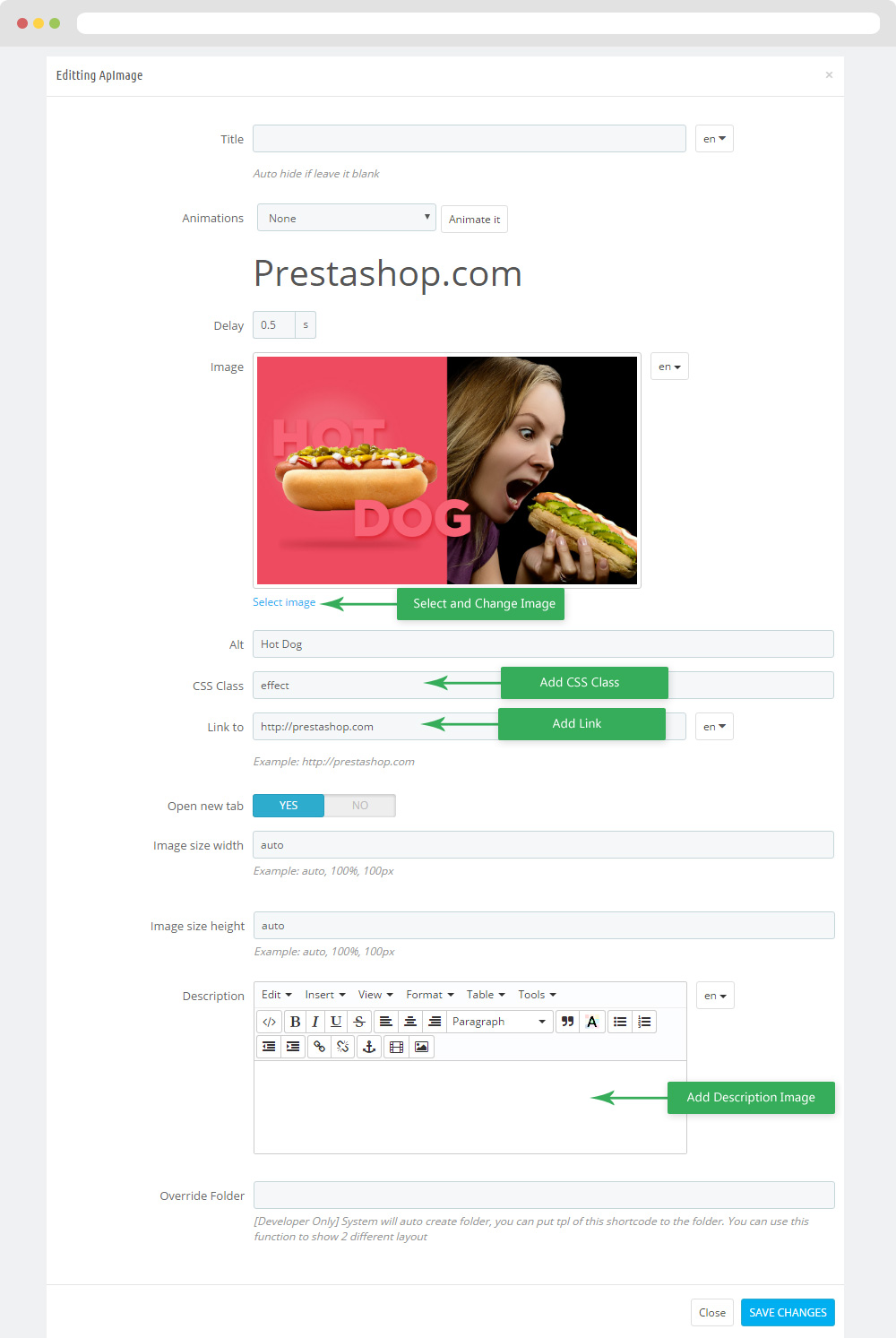Open the Title language en dropdown
The height and width of the screenshot is (1338, 896).
point(714,139)
